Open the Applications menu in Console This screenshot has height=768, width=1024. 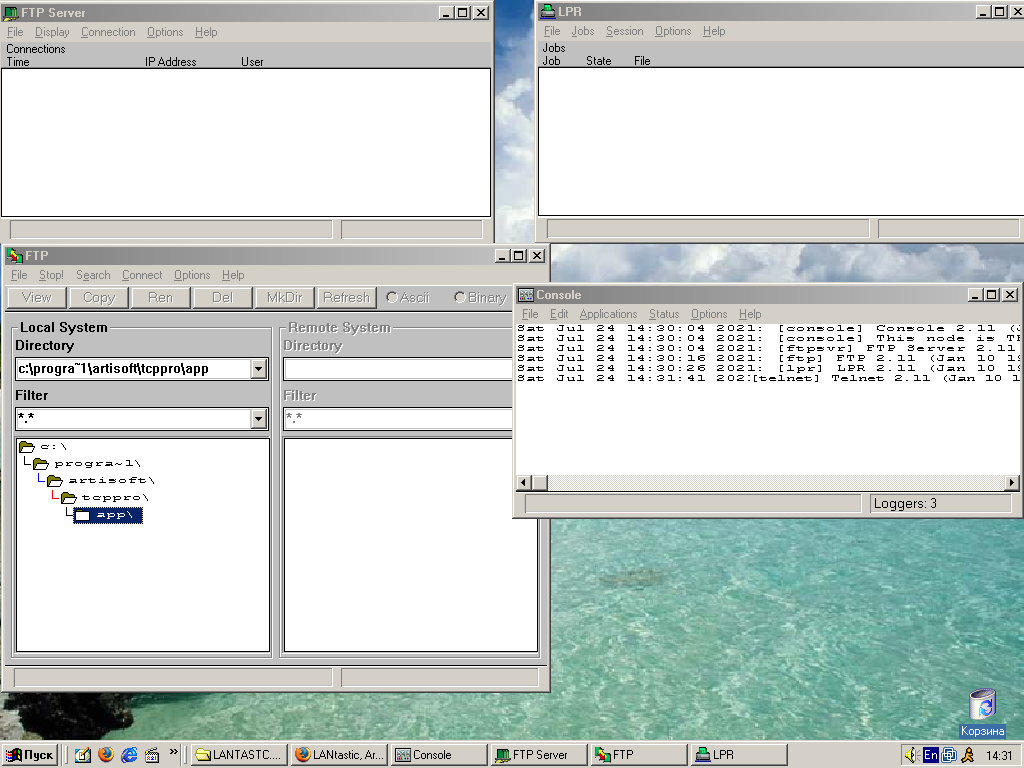pyautogui.click(x=608, y=314)
